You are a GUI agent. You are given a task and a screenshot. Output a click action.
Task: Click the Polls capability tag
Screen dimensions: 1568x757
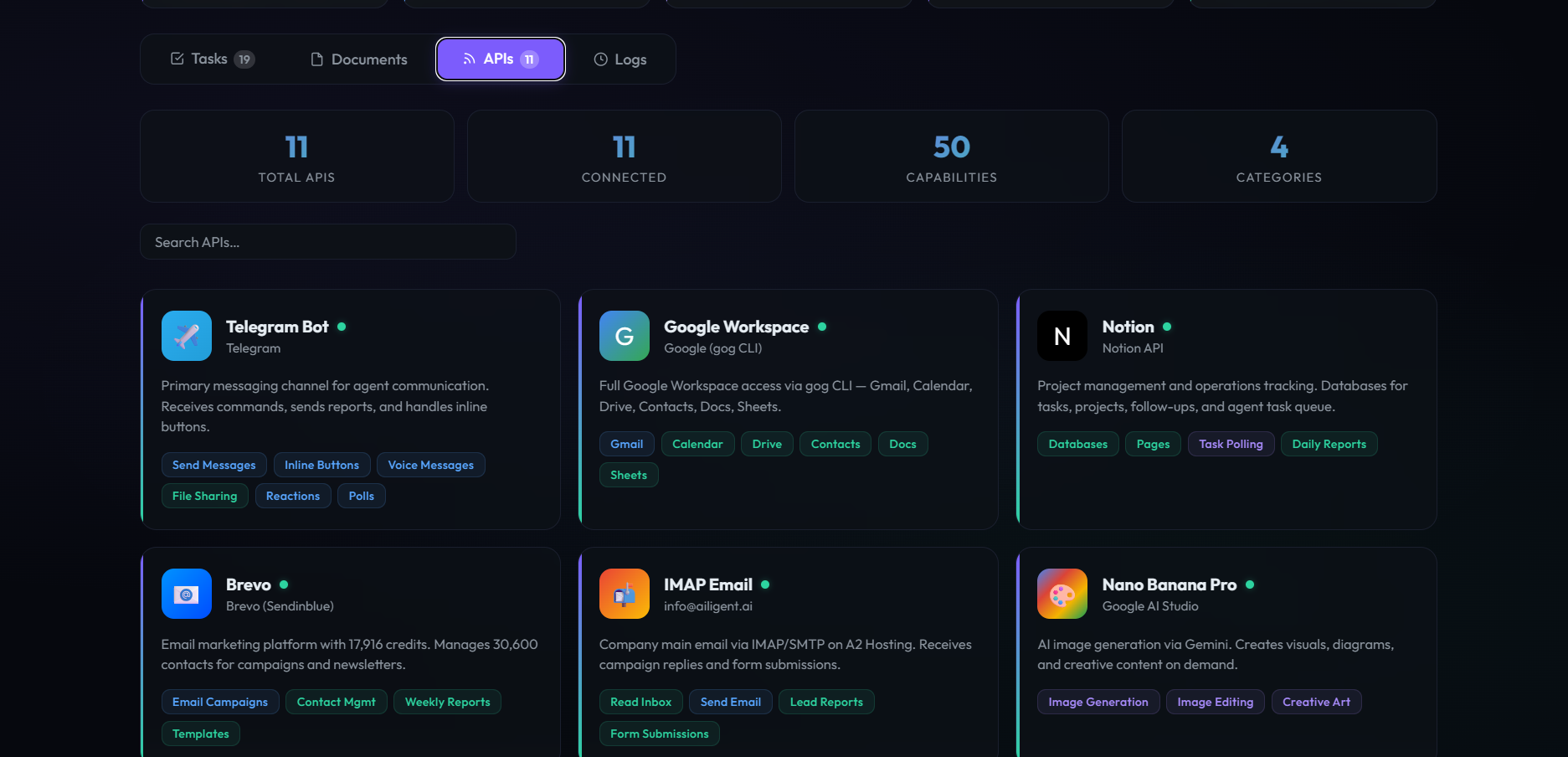[362, 496]
